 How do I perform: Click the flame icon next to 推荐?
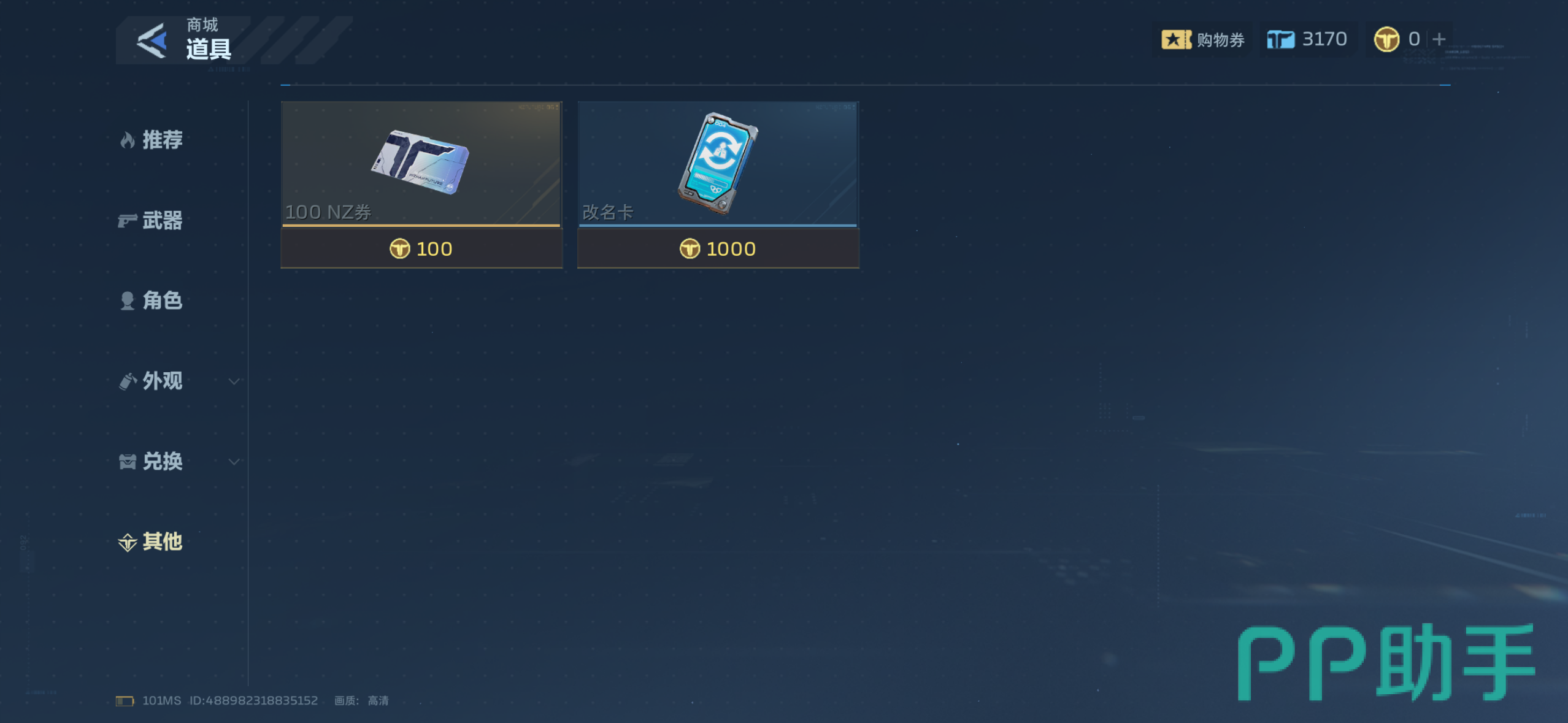point(127,140)
